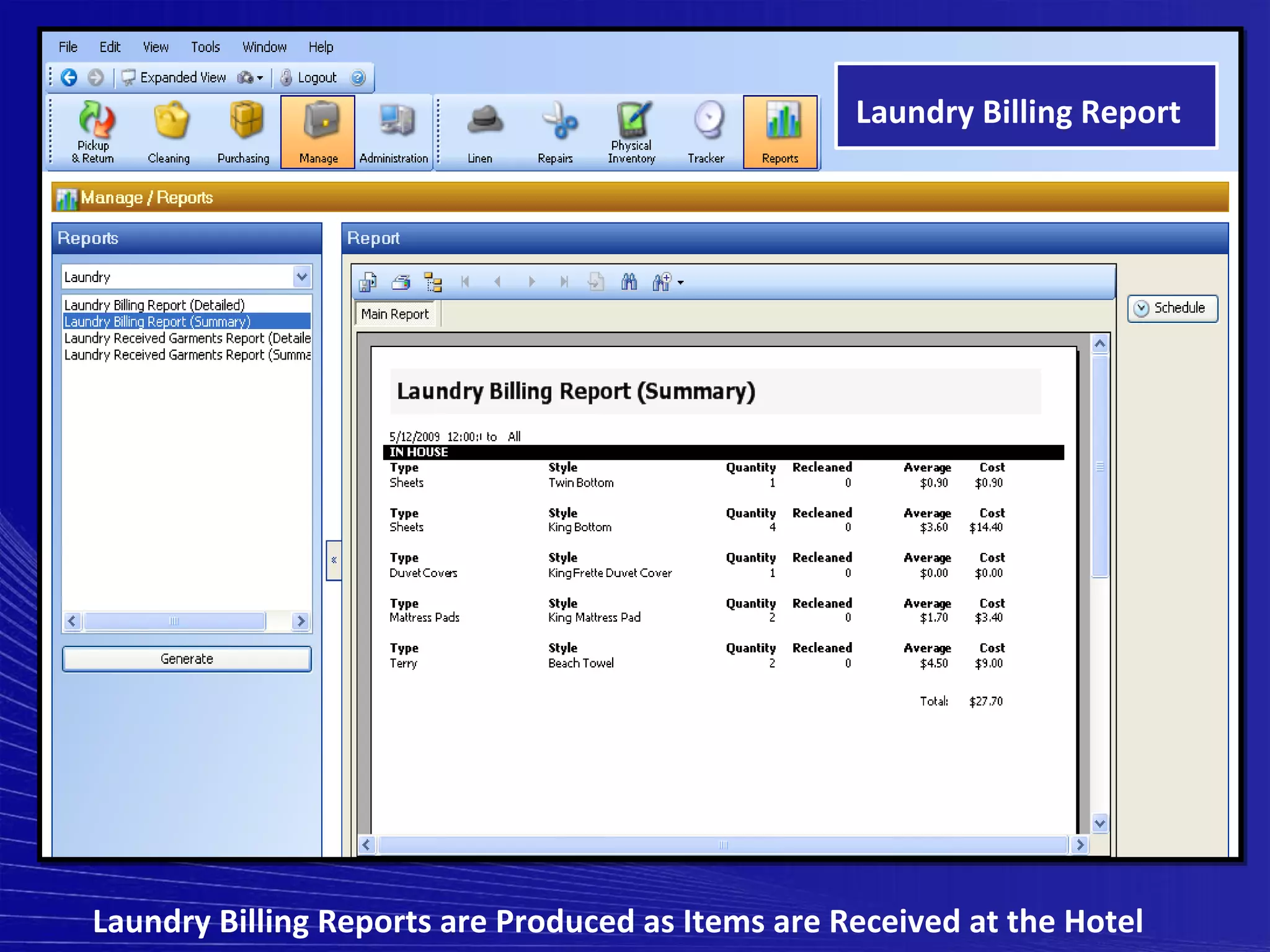Select Laundry Billing Report (Detailed)

click(186, 305)
